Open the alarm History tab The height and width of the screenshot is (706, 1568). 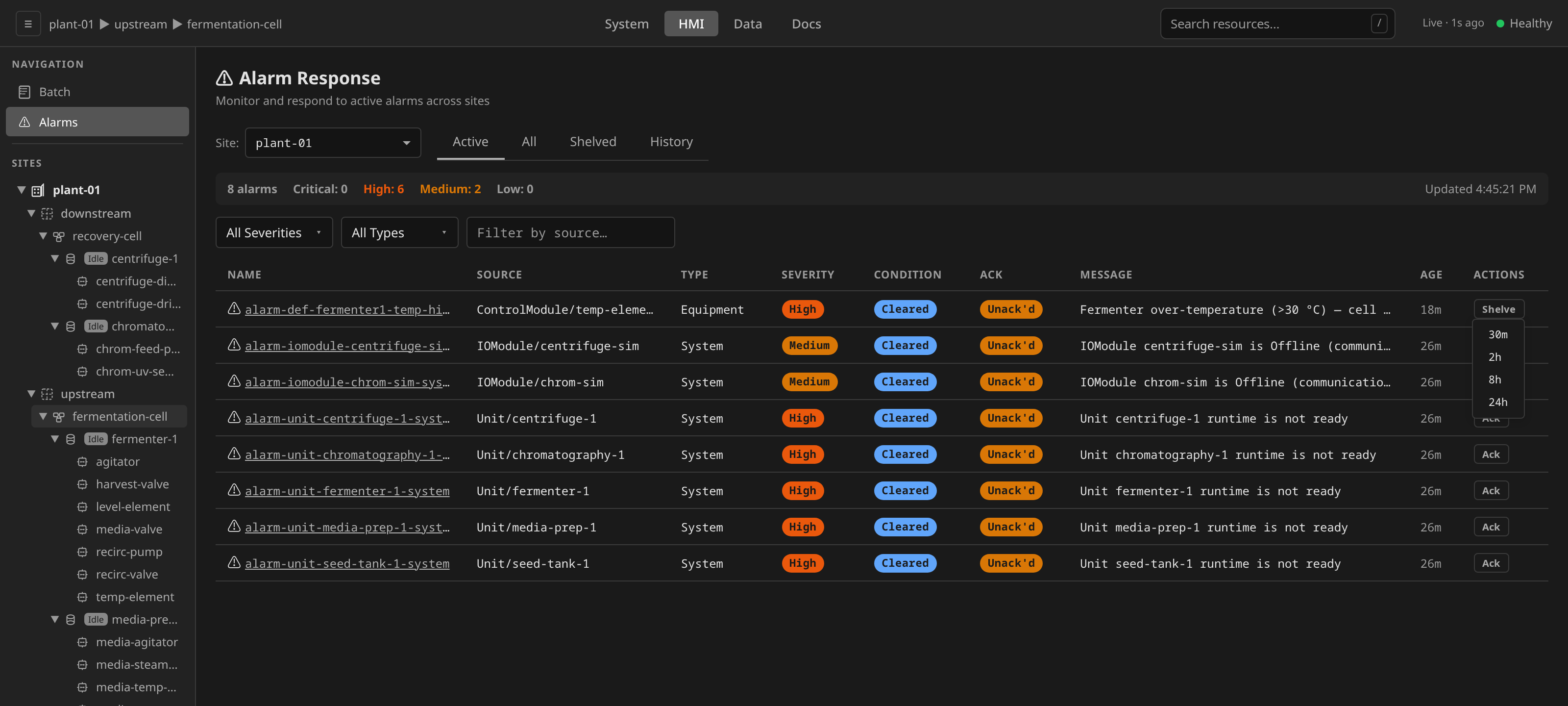[671, 141]
